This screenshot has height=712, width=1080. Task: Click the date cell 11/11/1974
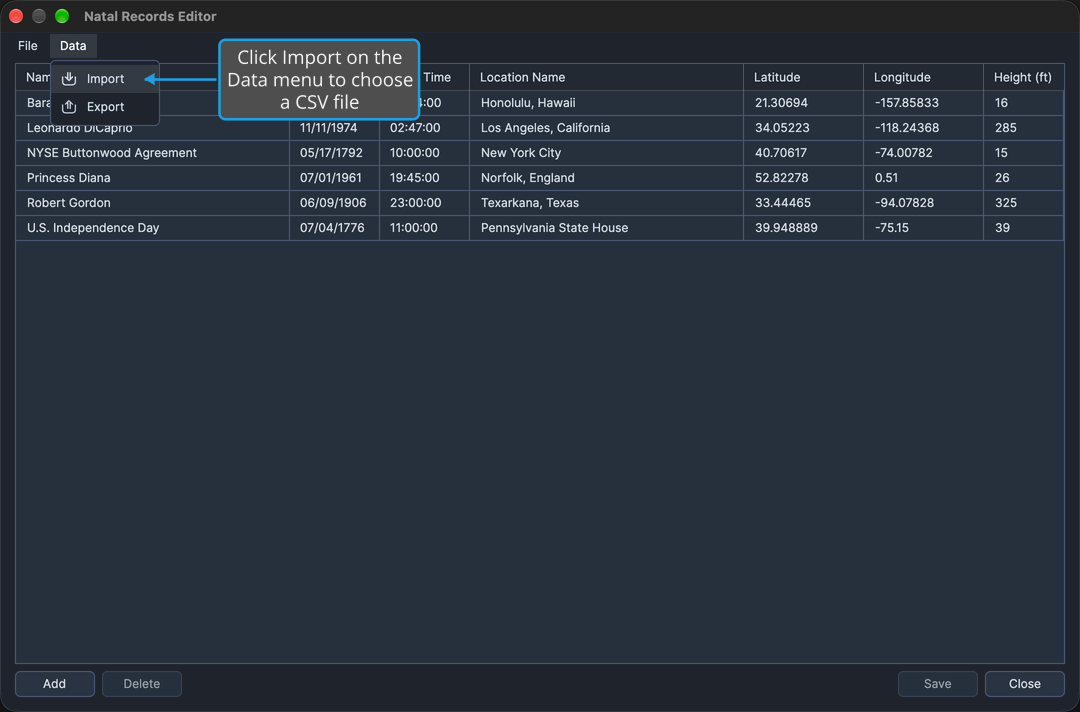point(334,128)
